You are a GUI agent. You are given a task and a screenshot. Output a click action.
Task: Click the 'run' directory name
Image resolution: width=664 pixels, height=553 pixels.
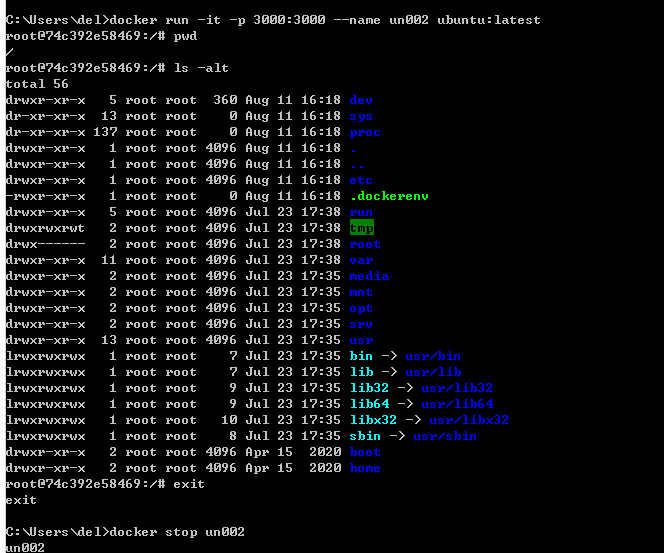tap(361, 212)
